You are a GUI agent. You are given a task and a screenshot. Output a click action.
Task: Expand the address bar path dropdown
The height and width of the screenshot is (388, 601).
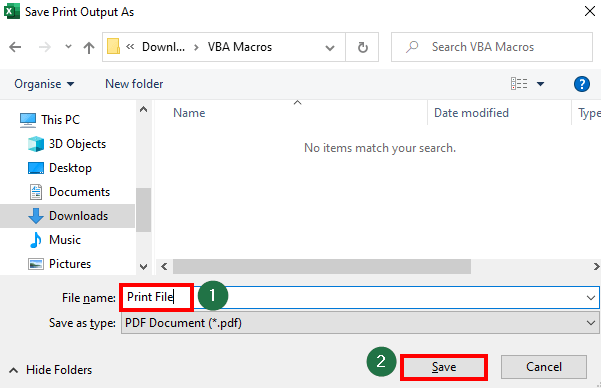tap(330, 48)
